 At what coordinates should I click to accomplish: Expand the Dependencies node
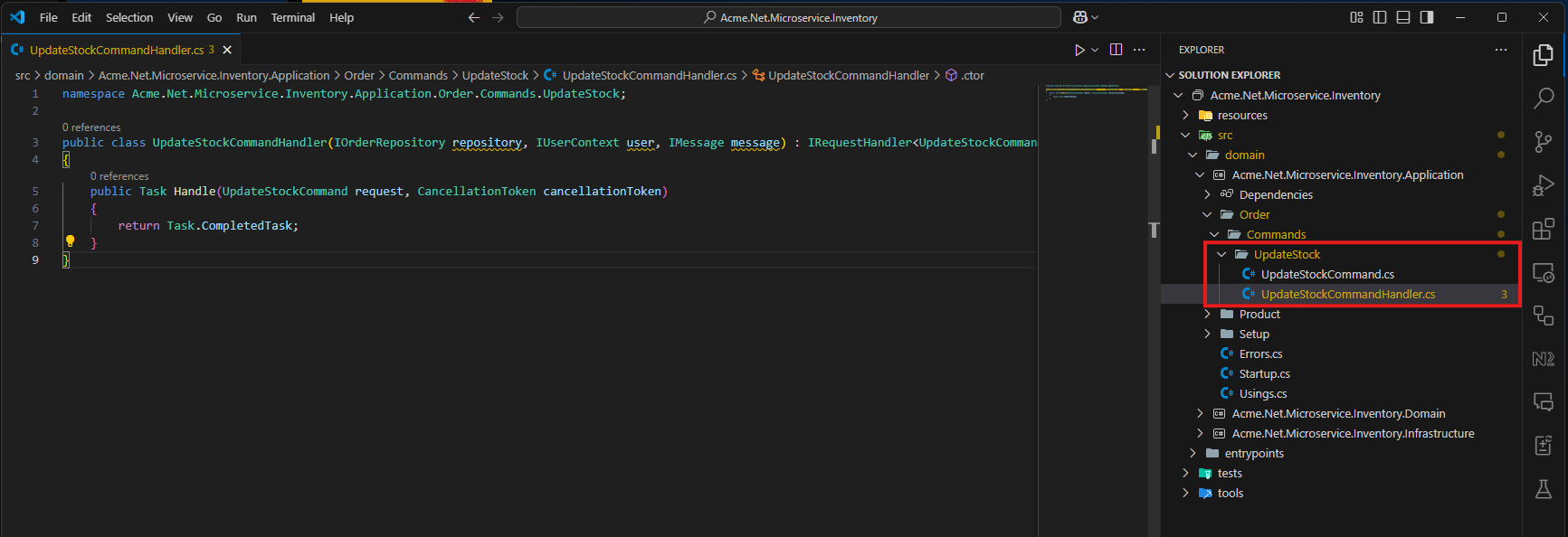(1207, 194)
